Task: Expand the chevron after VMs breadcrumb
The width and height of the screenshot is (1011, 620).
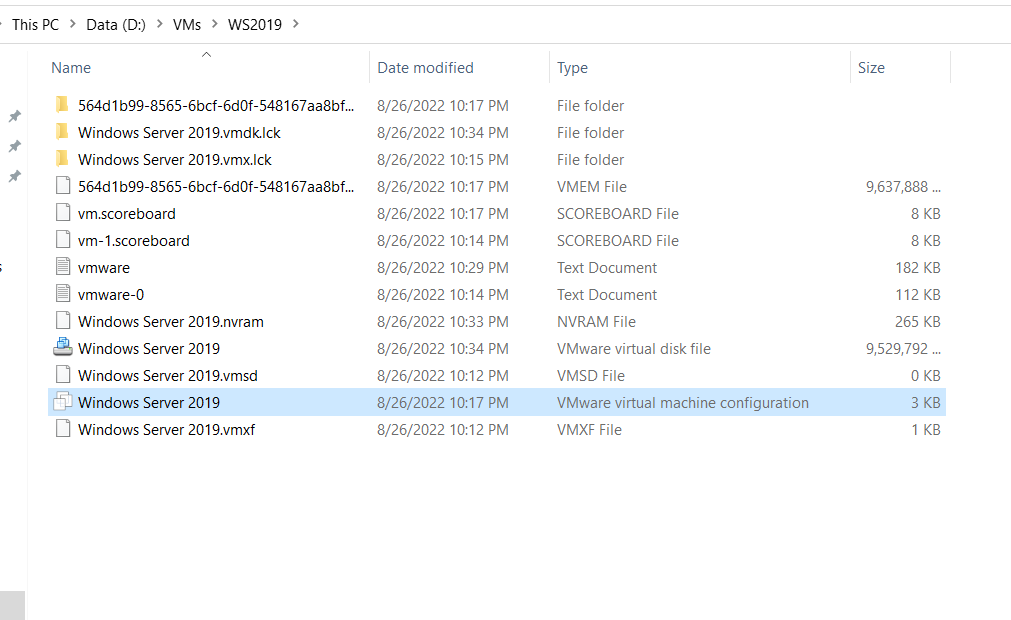Action: pos(214,24)
